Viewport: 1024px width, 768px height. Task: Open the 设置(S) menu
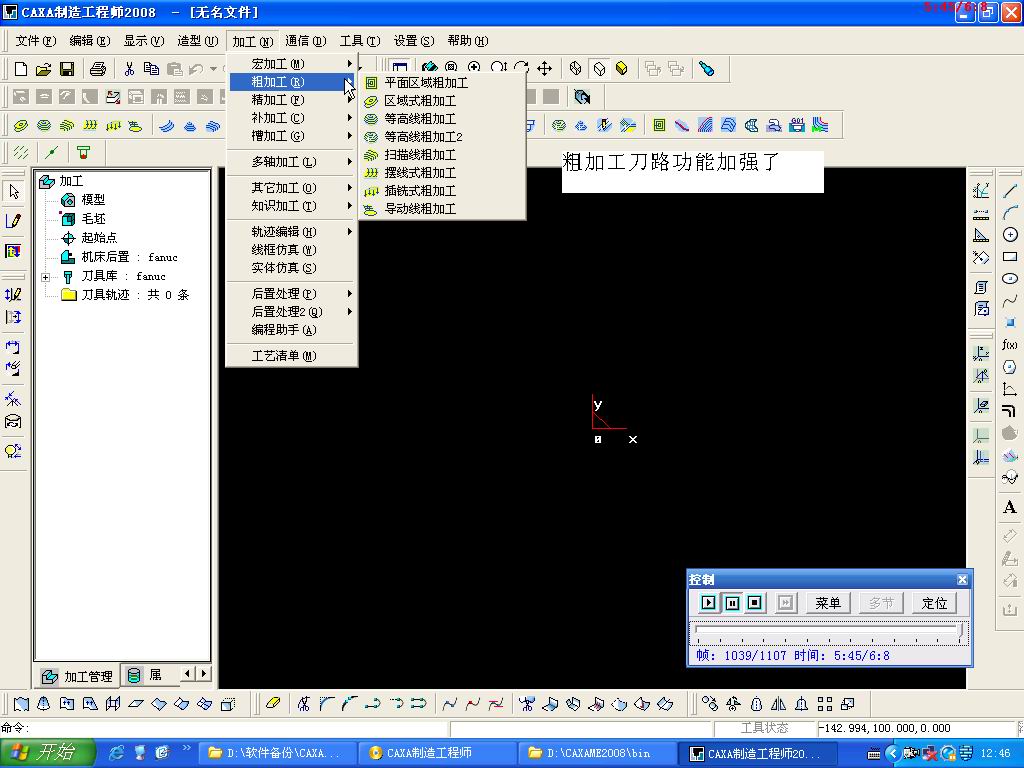click(x=413, y=40)
